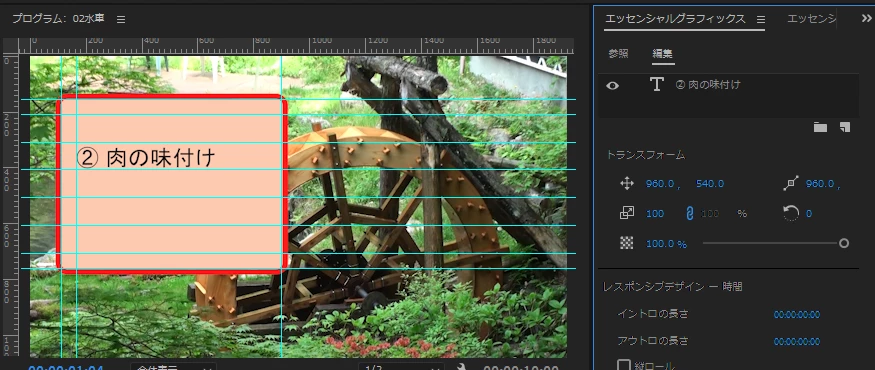Switch to the 参照 tab

pos(618,54)
